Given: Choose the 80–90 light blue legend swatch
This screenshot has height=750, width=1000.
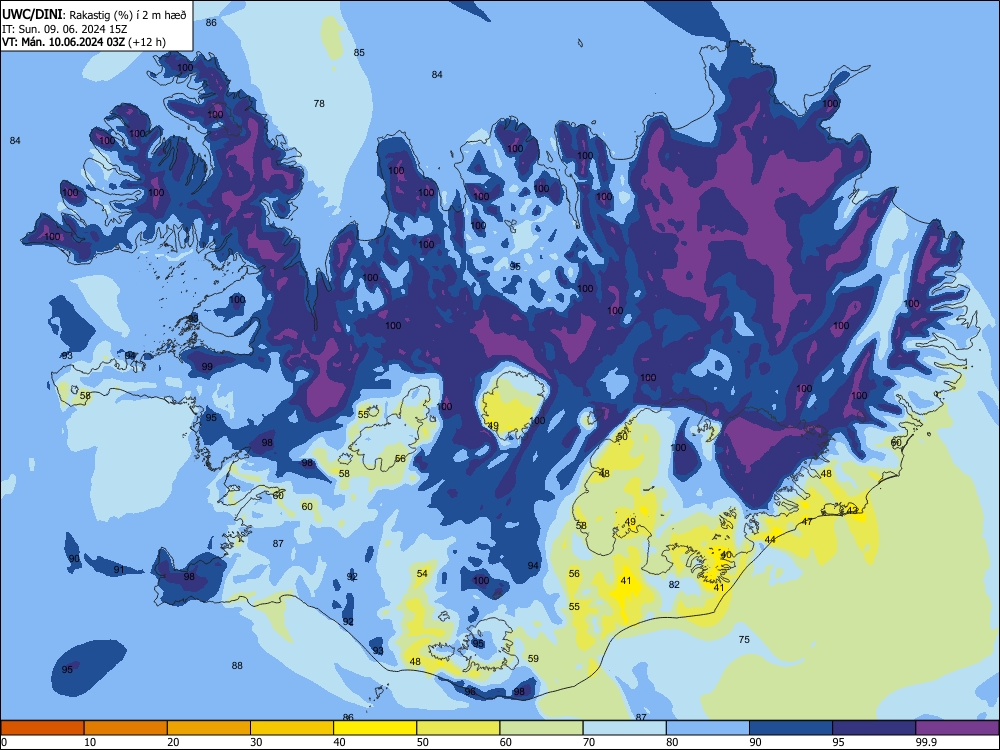Looking at the screenshot, I should [x=707, y=728].
